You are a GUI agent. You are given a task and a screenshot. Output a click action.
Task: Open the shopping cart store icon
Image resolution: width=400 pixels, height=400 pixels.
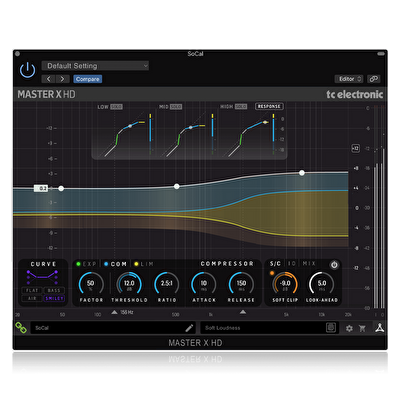click(362, 329)
